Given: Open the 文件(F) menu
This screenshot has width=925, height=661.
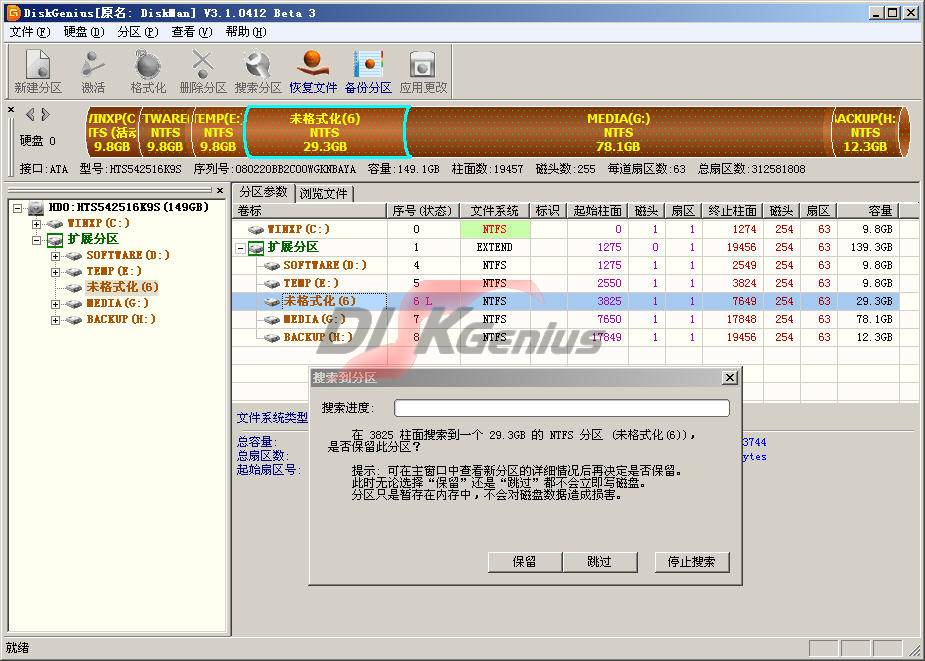Looking at the screenshot, I should pyautogui.click(x=29, y=32).
